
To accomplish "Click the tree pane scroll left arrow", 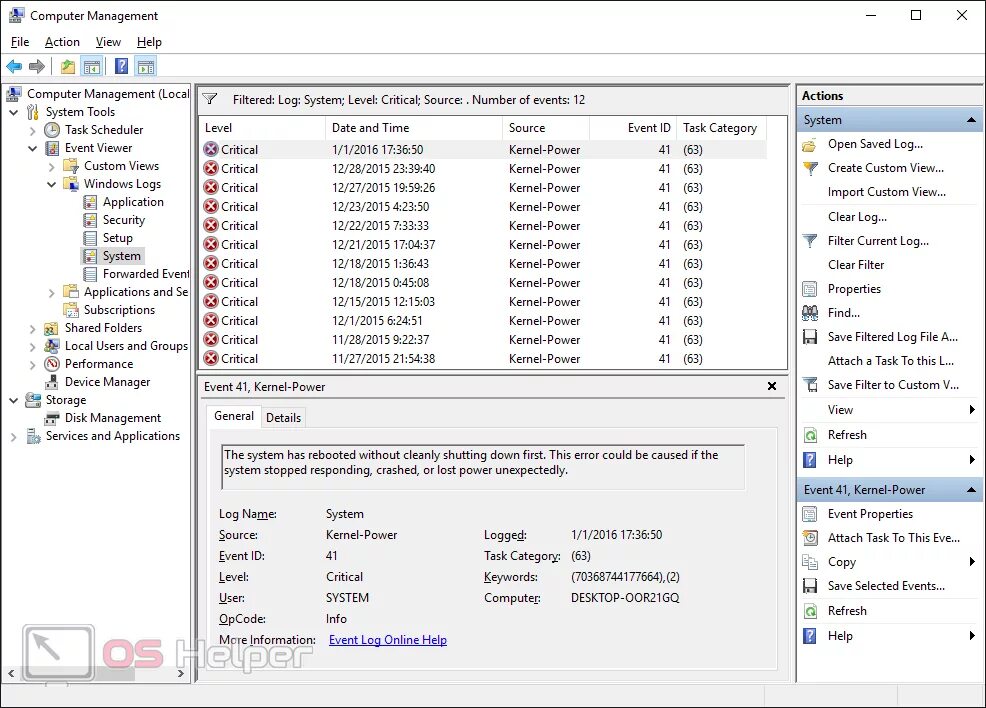I will 11,673.
